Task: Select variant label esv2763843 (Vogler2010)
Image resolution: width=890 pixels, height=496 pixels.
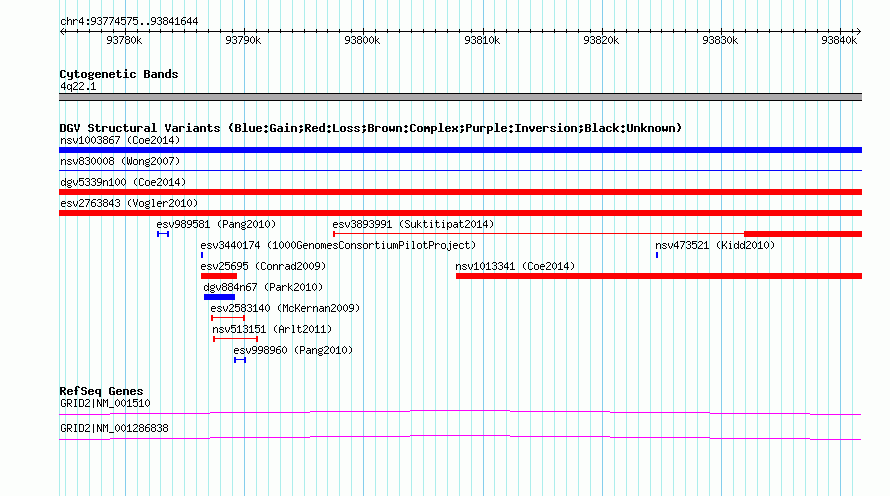Action: click(x=129, y=203)
